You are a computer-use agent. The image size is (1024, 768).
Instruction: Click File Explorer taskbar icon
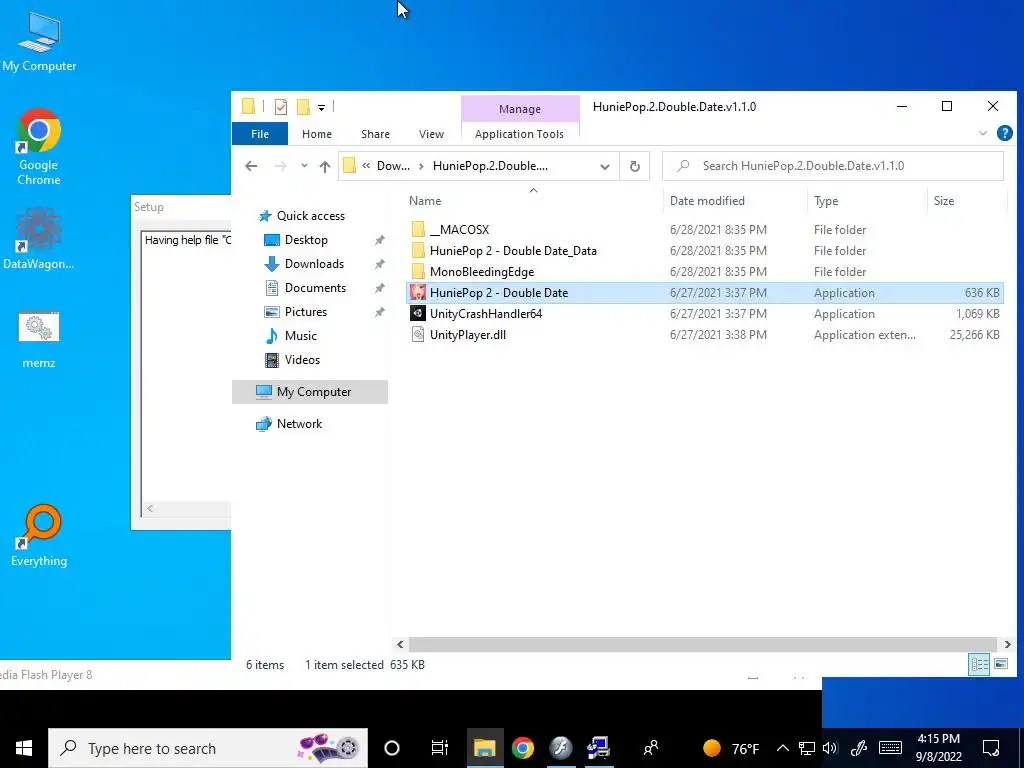(x=485, y=748)
